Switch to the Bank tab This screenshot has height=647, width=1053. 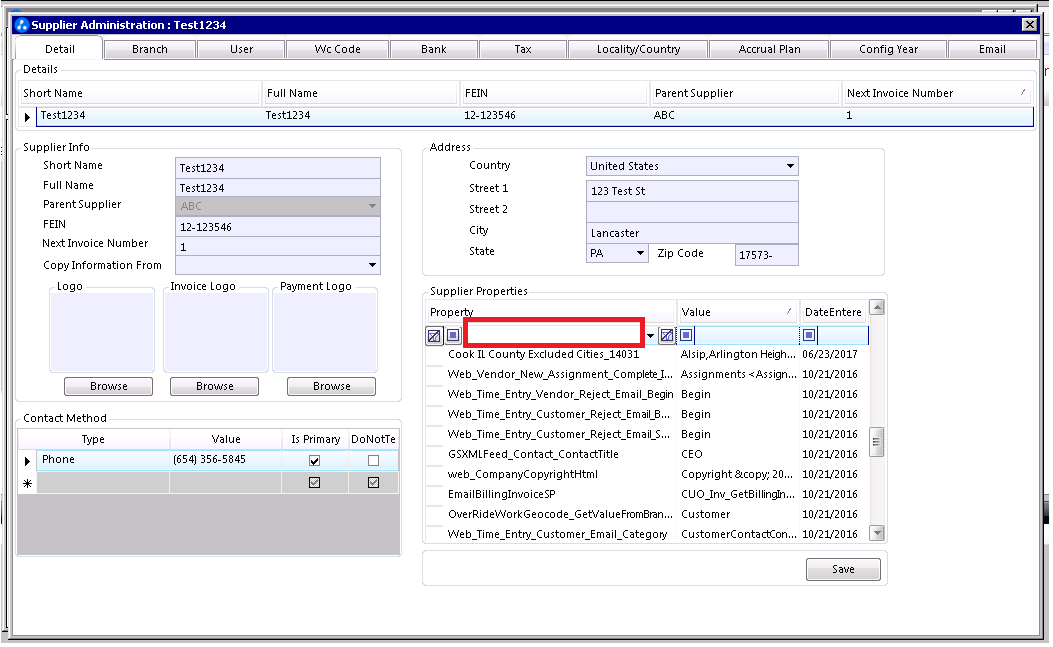pyautogui.click(x=434, y=50)
